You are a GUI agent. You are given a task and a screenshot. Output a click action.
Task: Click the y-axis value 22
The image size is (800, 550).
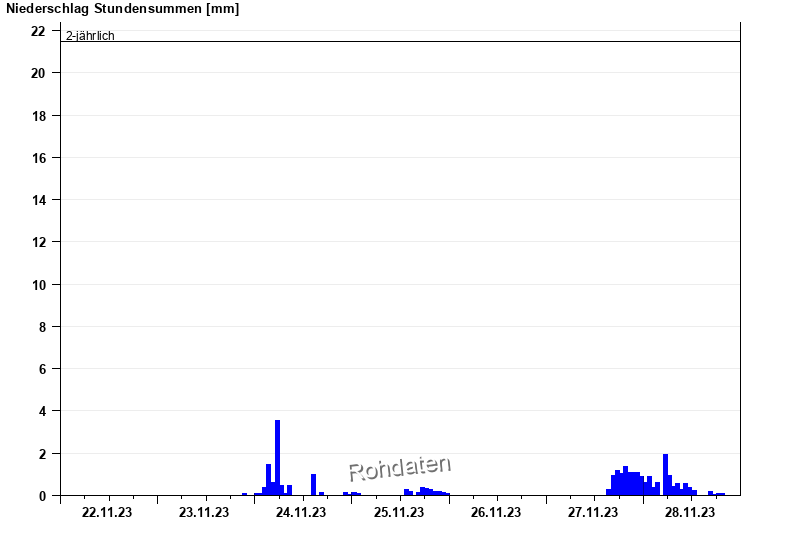pyautogui.click(x=39, y=31)
